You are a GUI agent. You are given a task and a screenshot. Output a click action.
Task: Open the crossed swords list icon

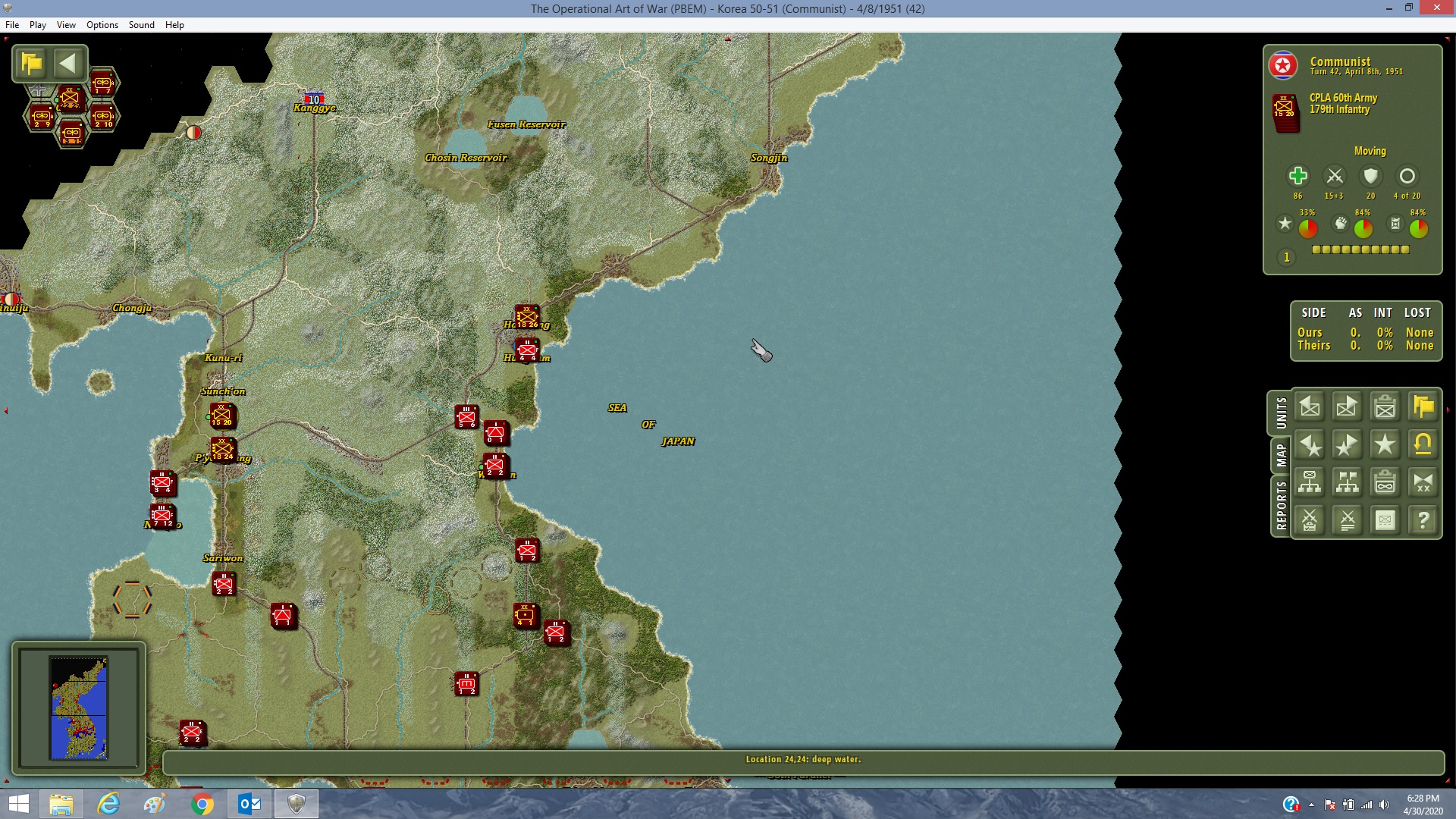(1348, 520)
